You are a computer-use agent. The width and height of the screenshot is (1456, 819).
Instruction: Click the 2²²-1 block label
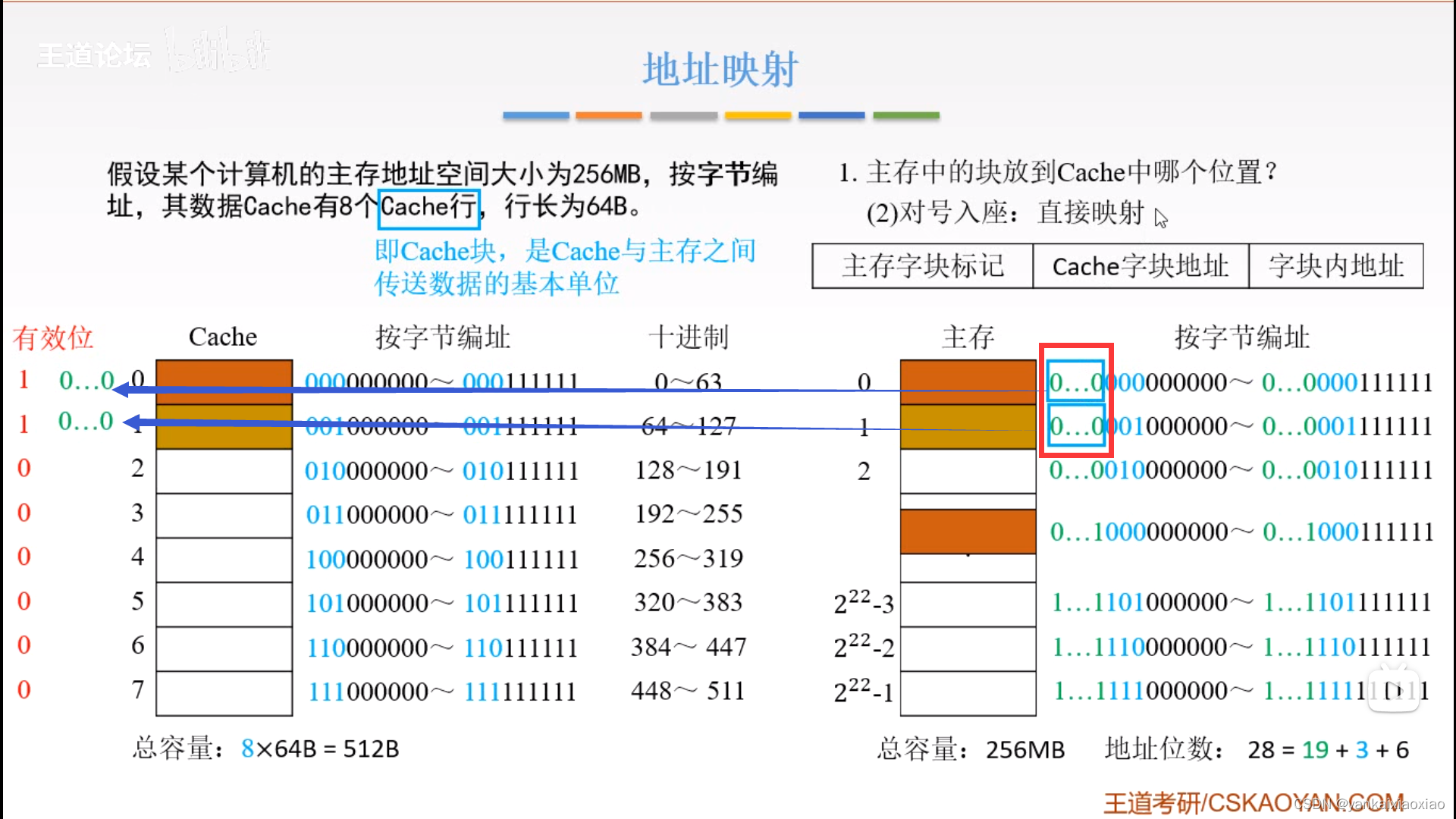pos(864,690)
